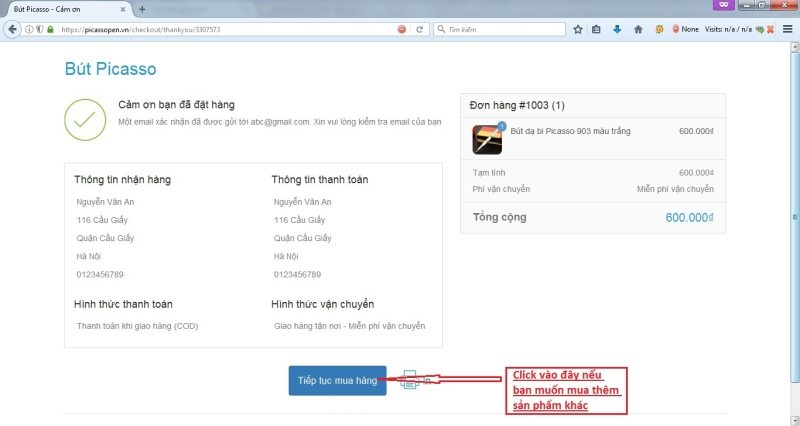Click 'Giao hàng tận nơi - Miễn phí vận chuyển'

(x=349, y=326)
